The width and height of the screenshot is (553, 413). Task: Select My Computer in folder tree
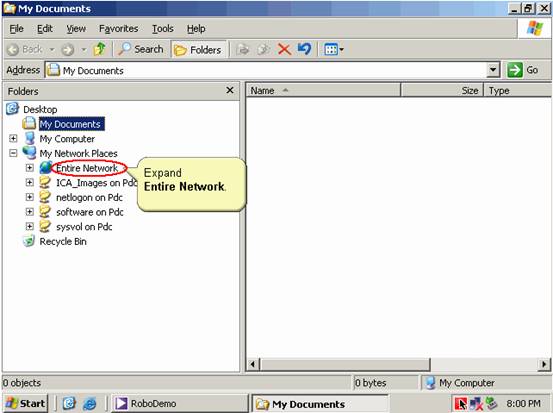(67, 139)
